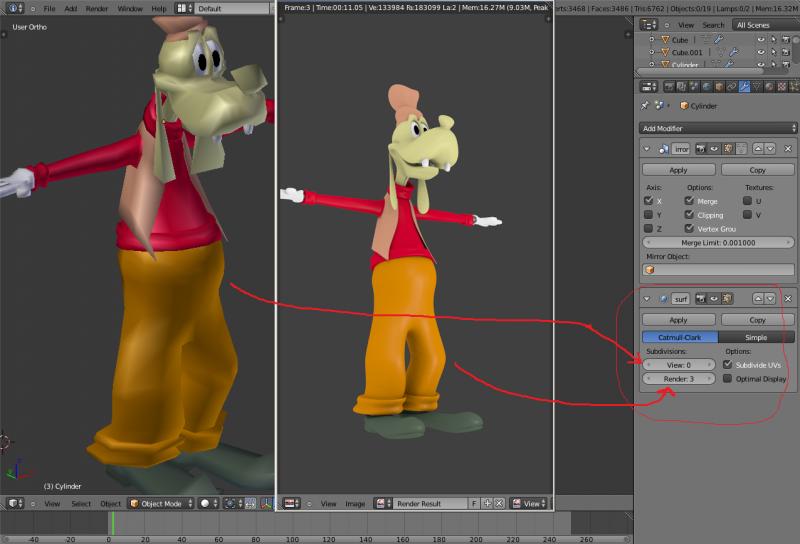Screen dimensions: 800x544
Task: Apply the Mirror modifier
Action: [x=678, y=170]
